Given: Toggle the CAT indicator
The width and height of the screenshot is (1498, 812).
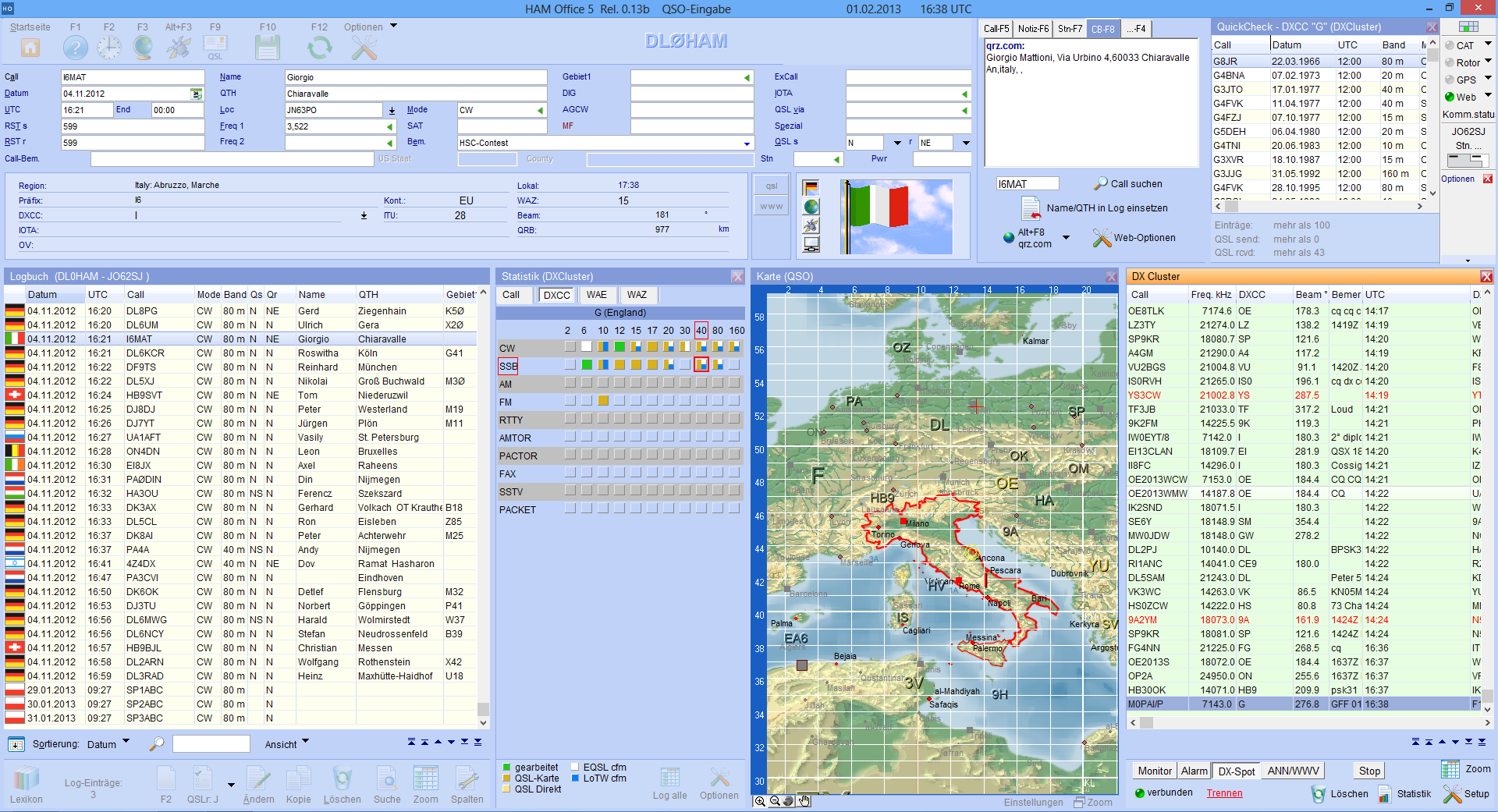Looking at the screenshot, I should 1450,46.
